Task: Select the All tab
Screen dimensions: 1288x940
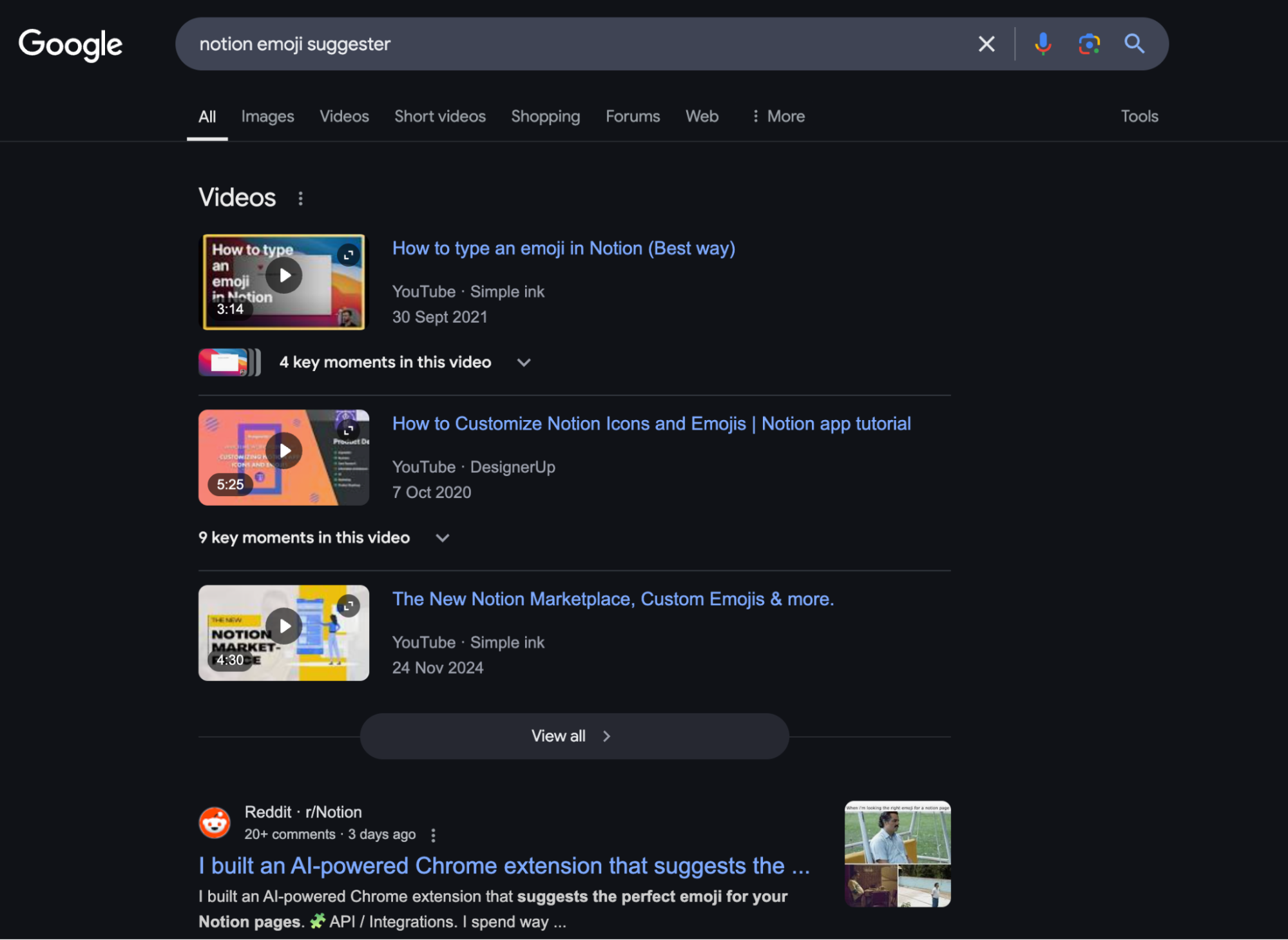Action: tap(207, 117)
